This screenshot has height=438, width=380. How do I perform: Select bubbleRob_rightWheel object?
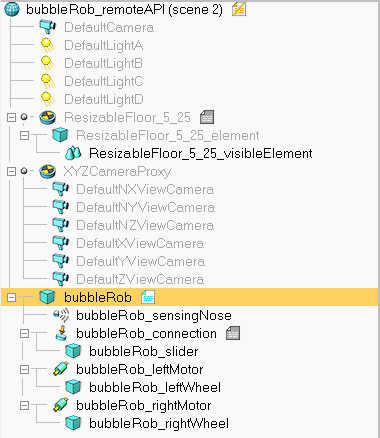(159, 423)
